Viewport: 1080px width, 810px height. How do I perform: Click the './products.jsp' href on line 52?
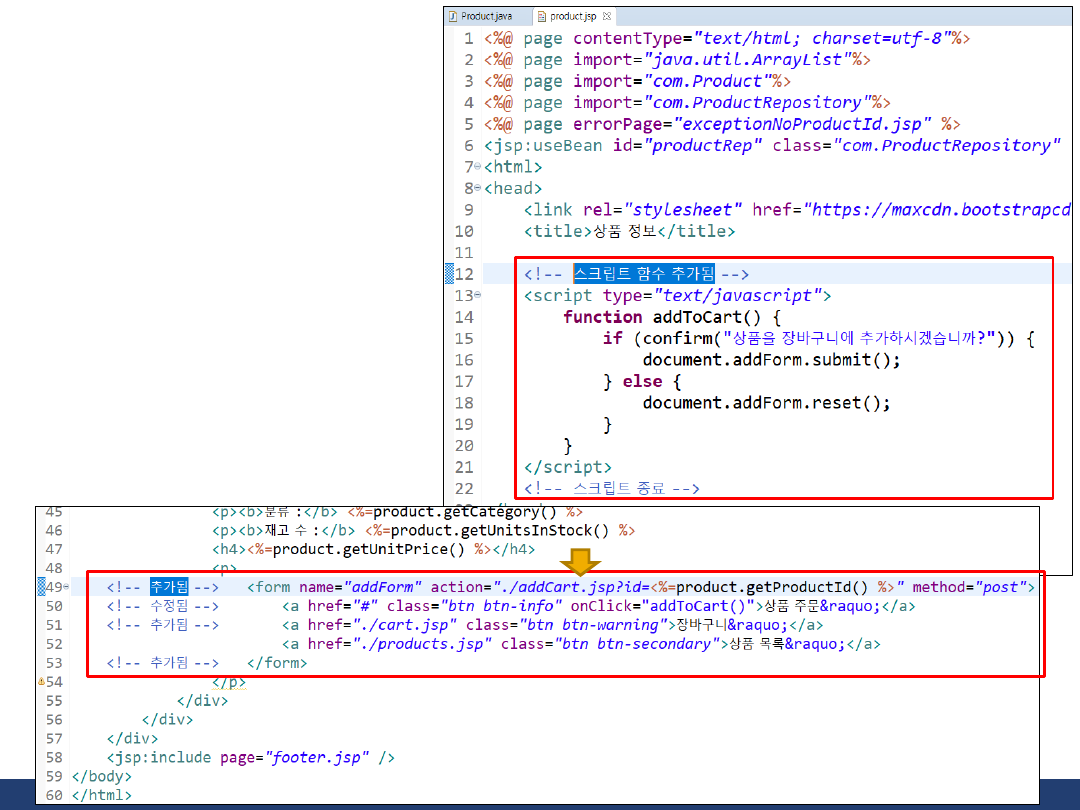pos(437,644)
